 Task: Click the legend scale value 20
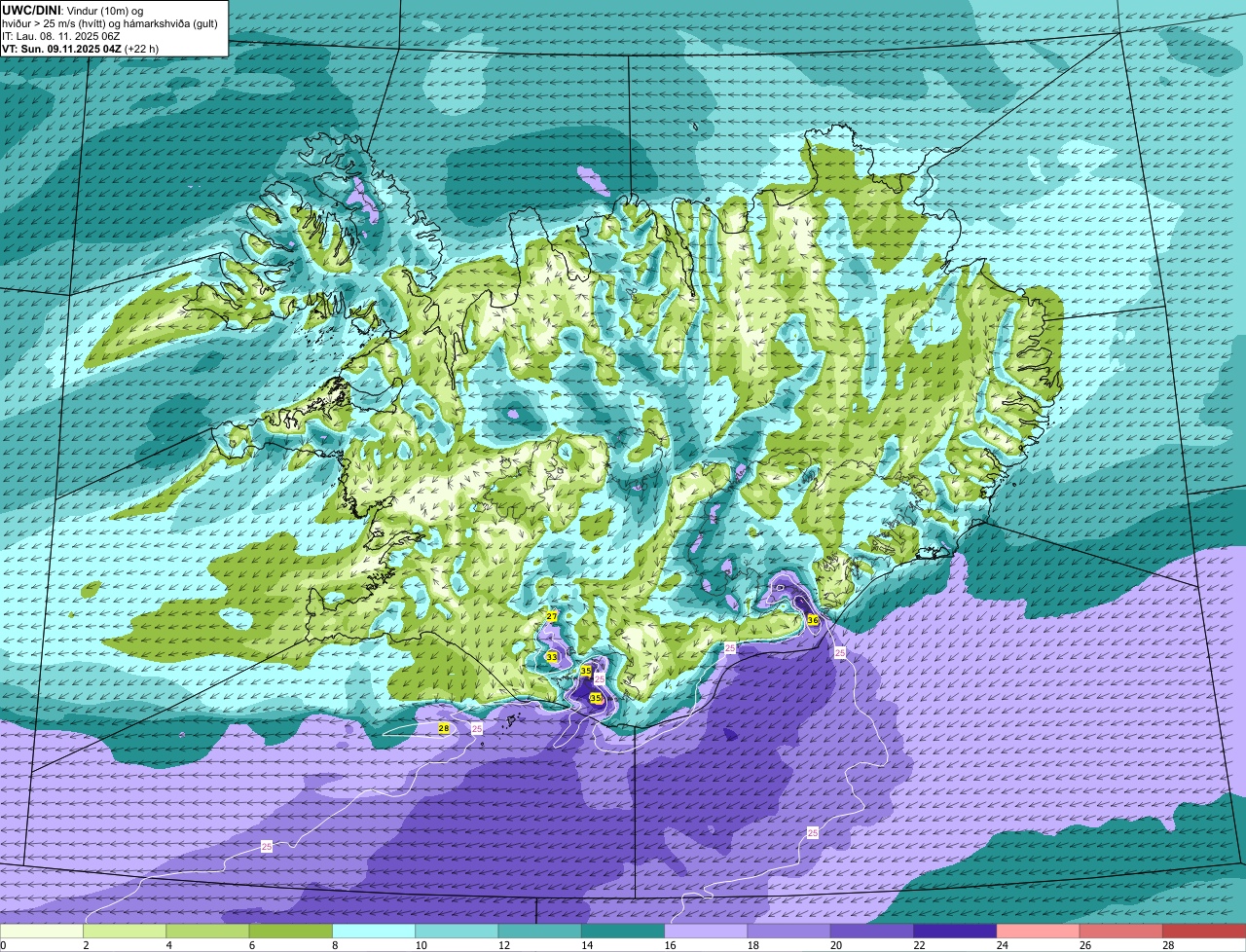[835, 945]
